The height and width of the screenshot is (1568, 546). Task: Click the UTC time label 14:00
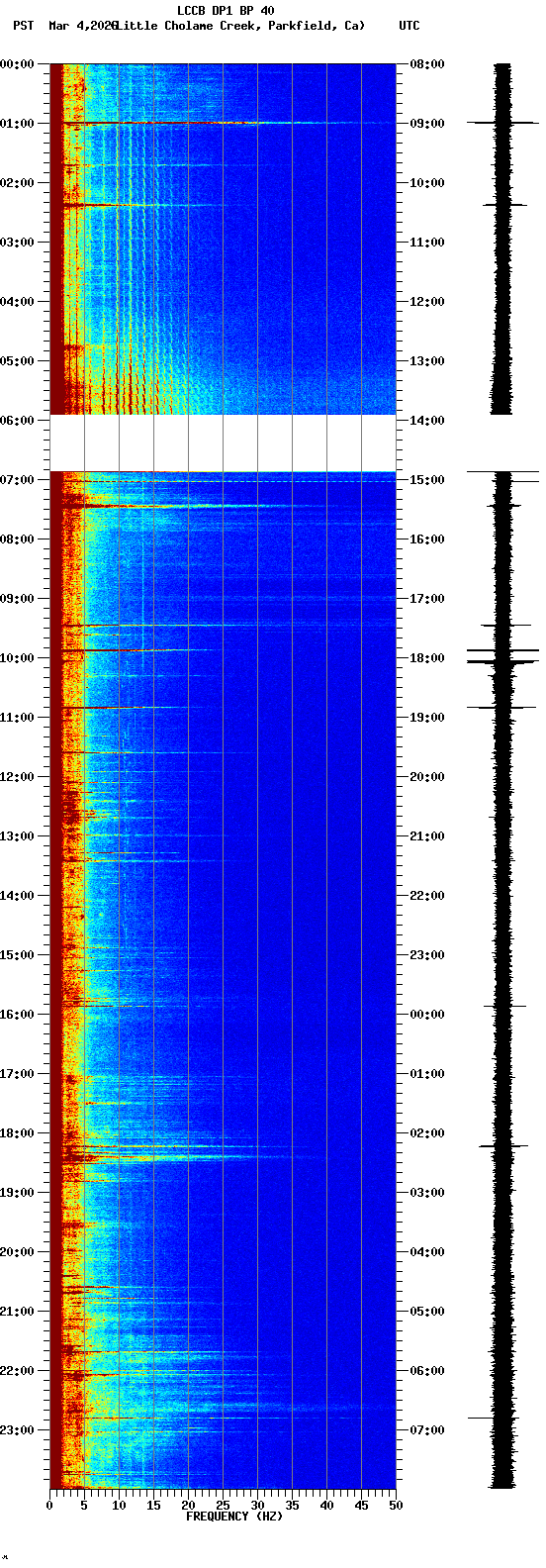426,421
